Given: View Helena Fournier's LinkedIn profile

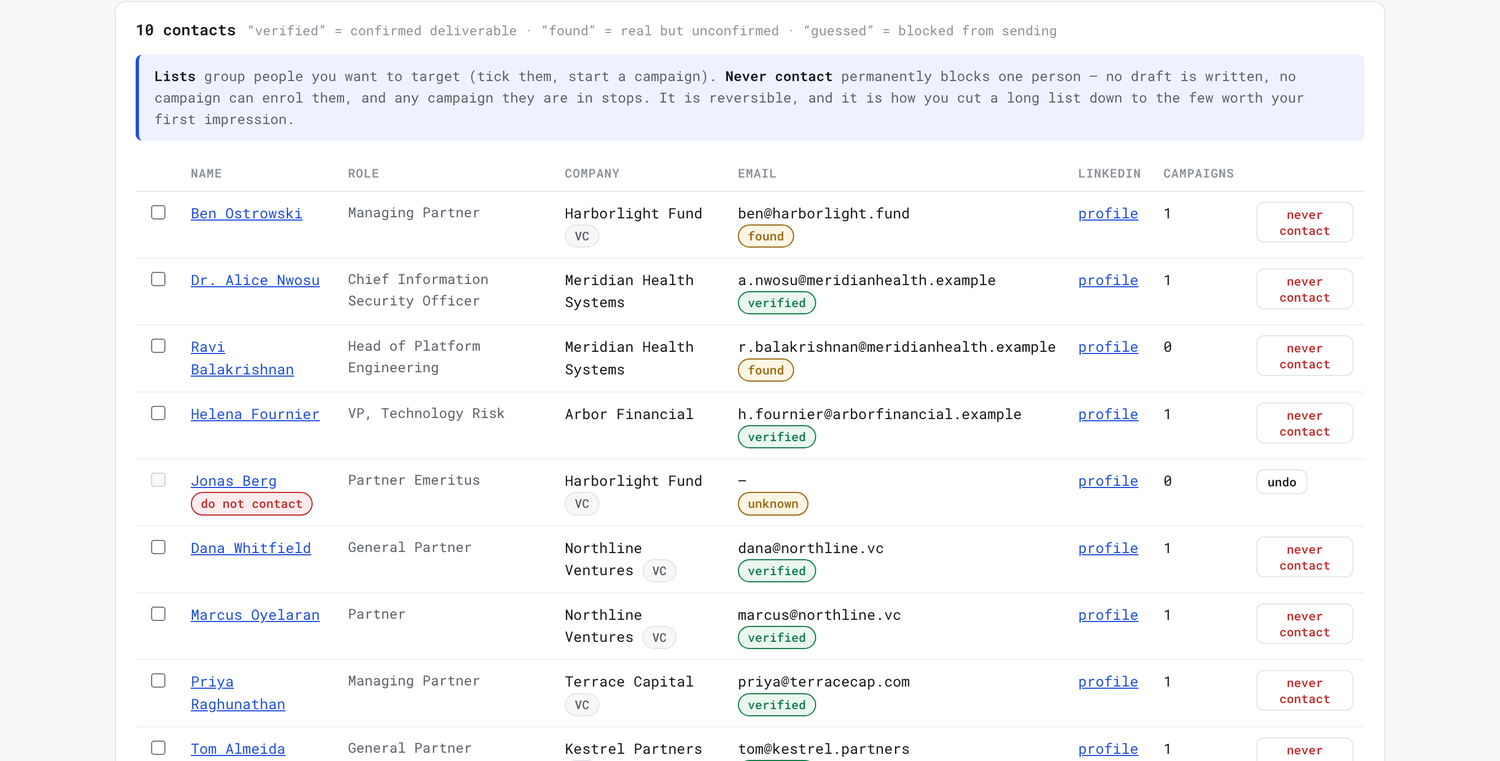Looking at the screenshot, I should point(1108,414).
